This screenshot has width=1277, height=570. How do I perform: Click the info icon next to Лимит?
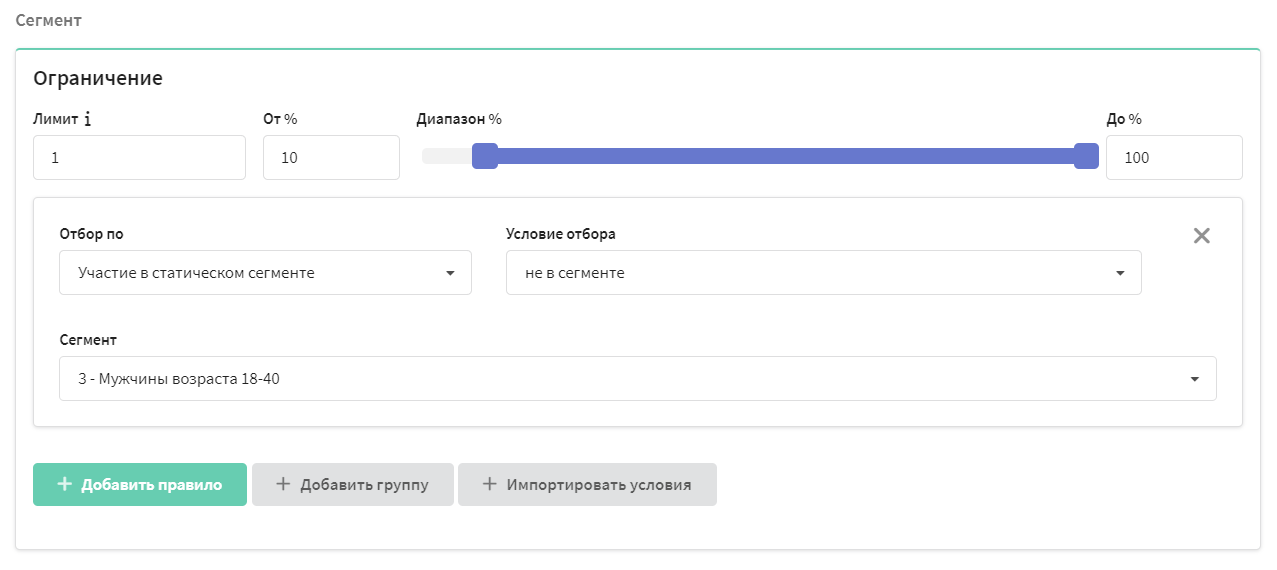[x=87, y=119]
